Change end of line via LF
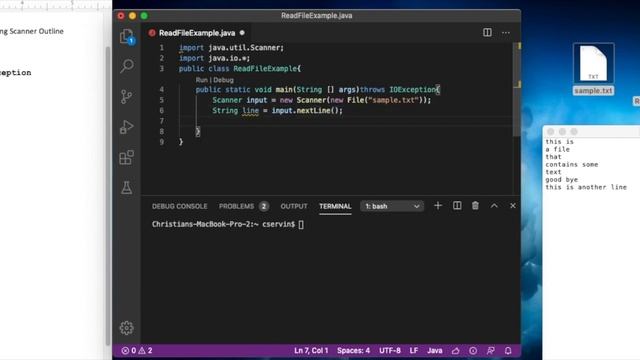 414,351
